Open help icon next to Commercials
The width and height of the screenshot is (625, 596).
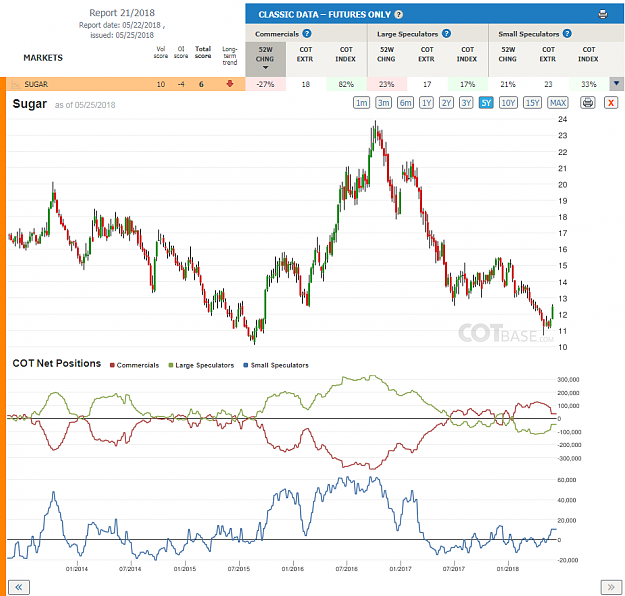(307, 33)
